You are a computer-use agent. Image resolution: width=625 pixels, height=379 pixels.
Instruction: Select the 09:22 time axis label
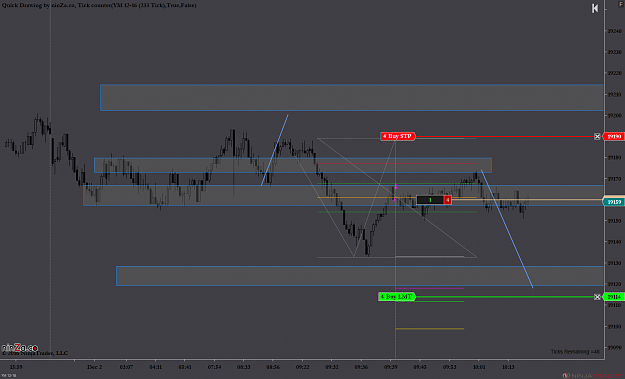coord(303,367)
